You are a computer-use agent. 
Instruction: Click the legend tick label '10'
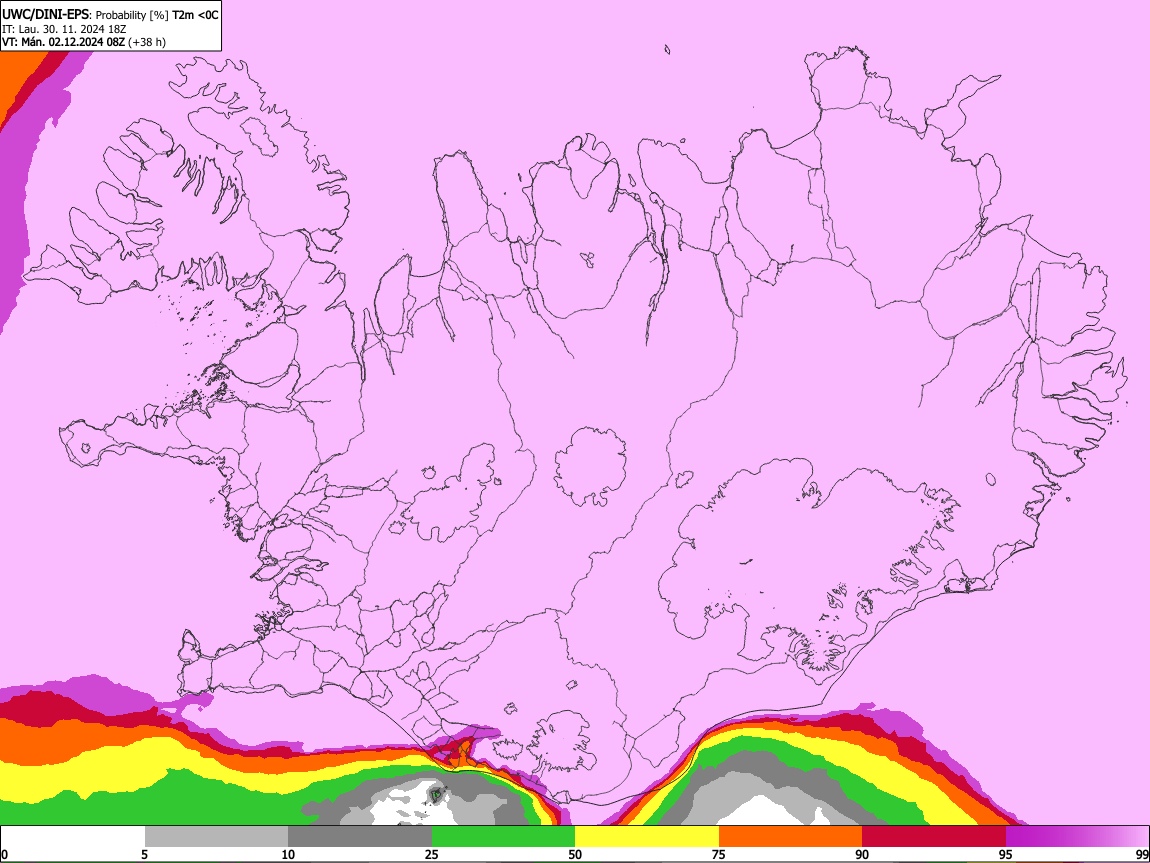(288, 855)
